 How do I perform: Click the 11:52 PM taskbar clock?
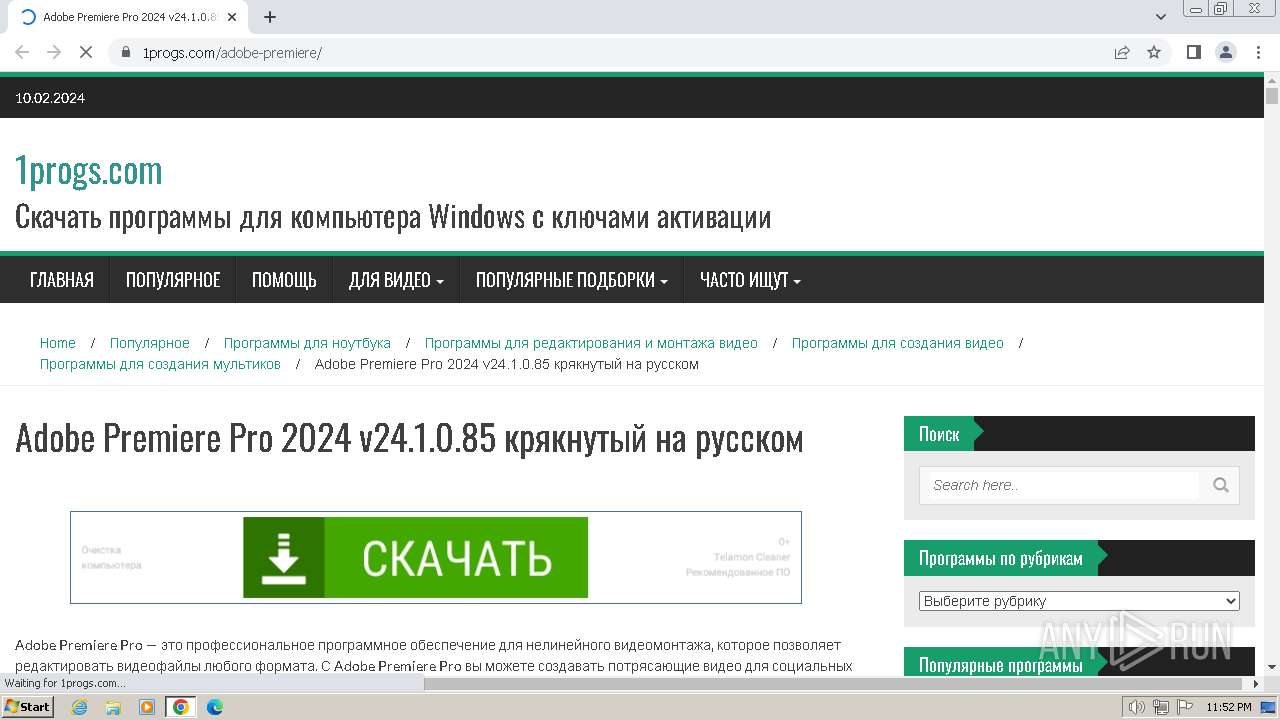click(x=1229, y=707)
